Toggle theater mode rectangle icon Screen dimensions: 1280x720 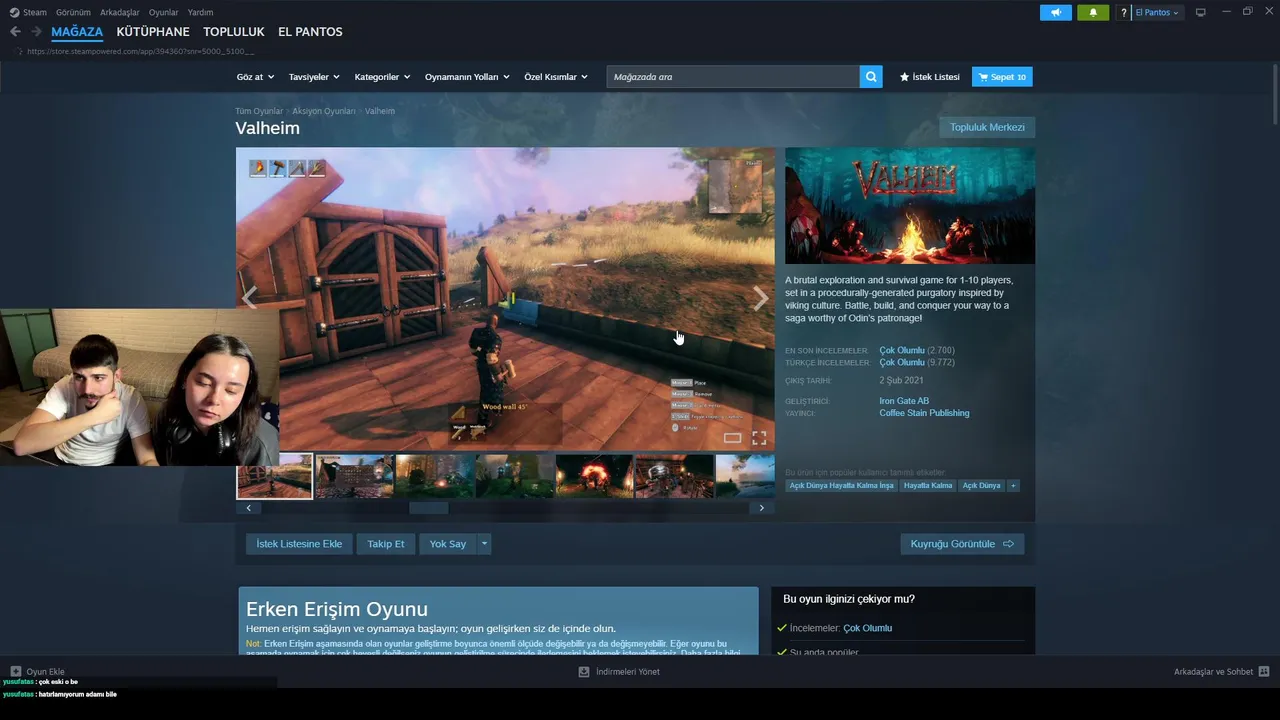tap(733, 438)
